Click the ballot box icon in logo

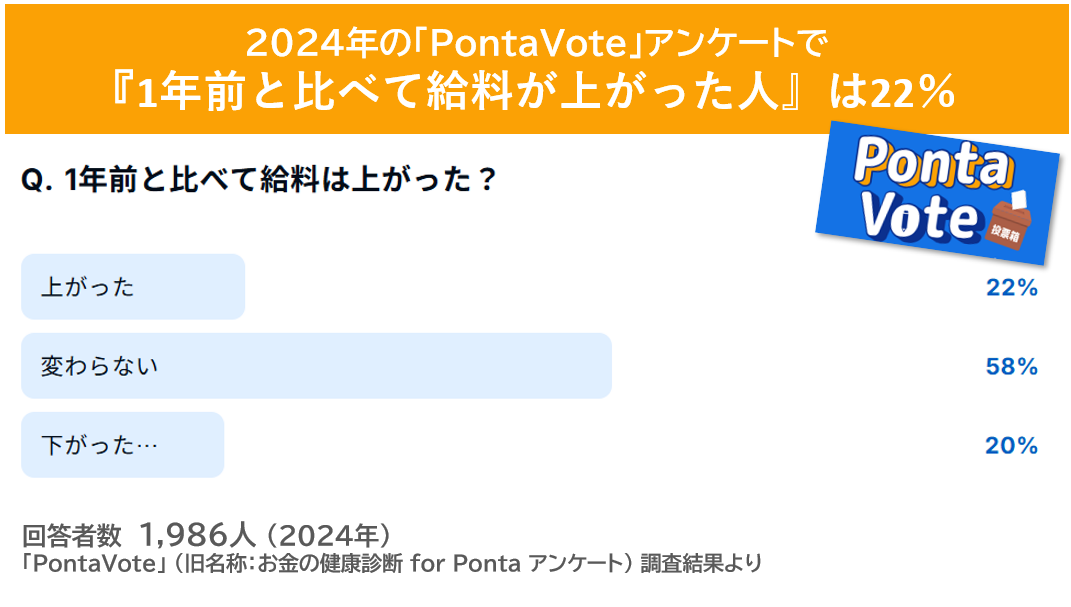pyautogui.click(x=1010, y=220)
